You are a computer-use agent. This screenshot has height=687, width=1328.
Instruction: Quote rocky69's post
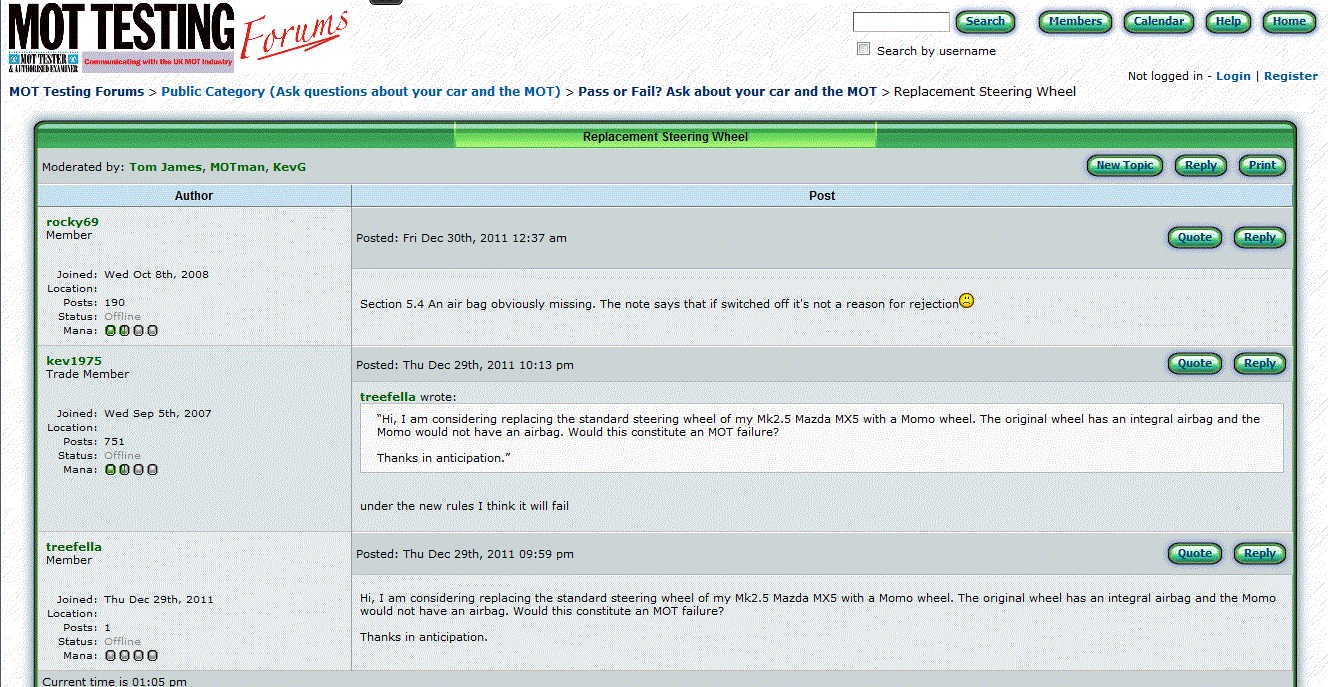(1194, 238)
